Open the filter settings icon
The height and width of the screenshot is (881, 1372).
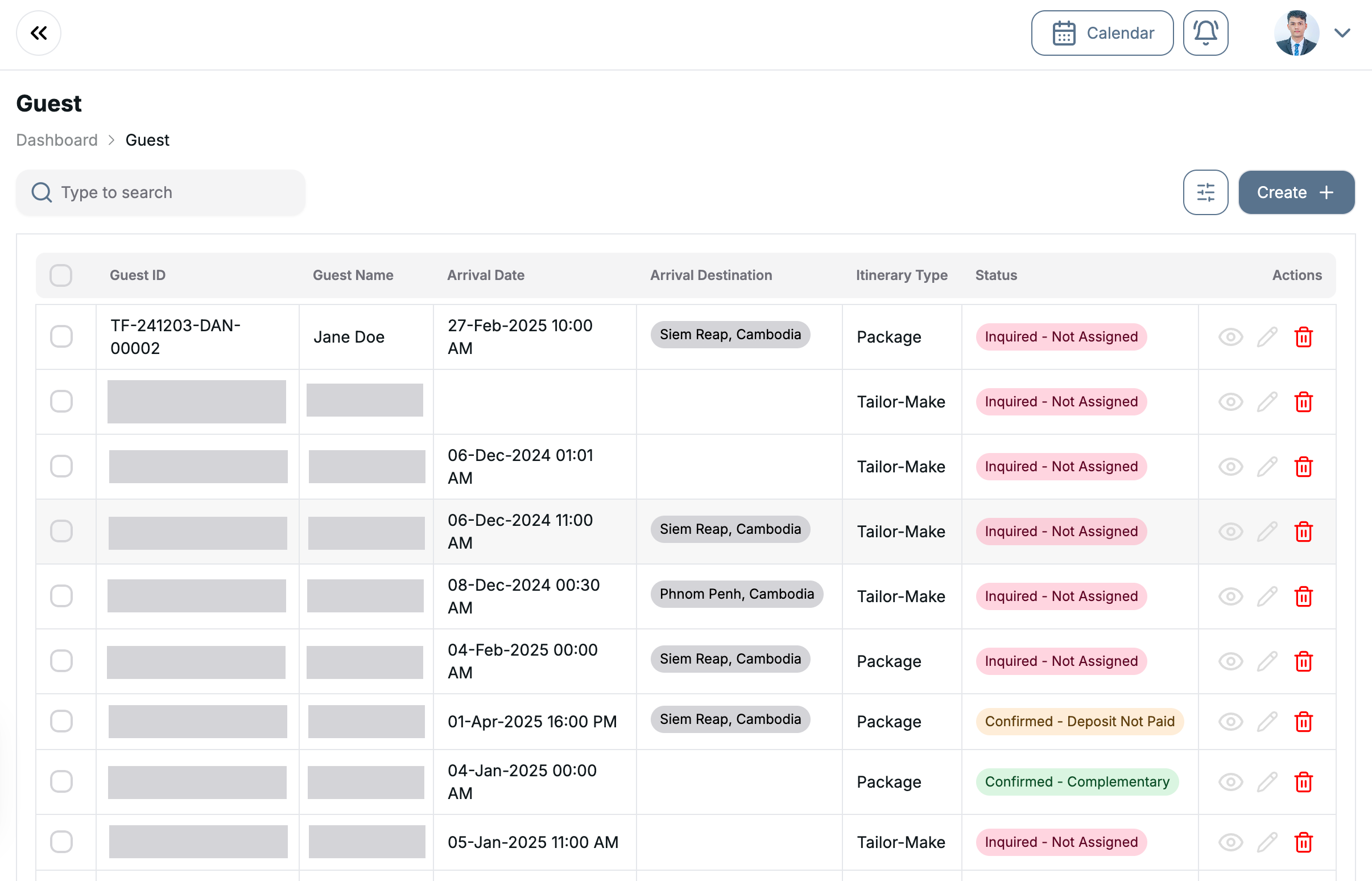tap(1205, 192)
